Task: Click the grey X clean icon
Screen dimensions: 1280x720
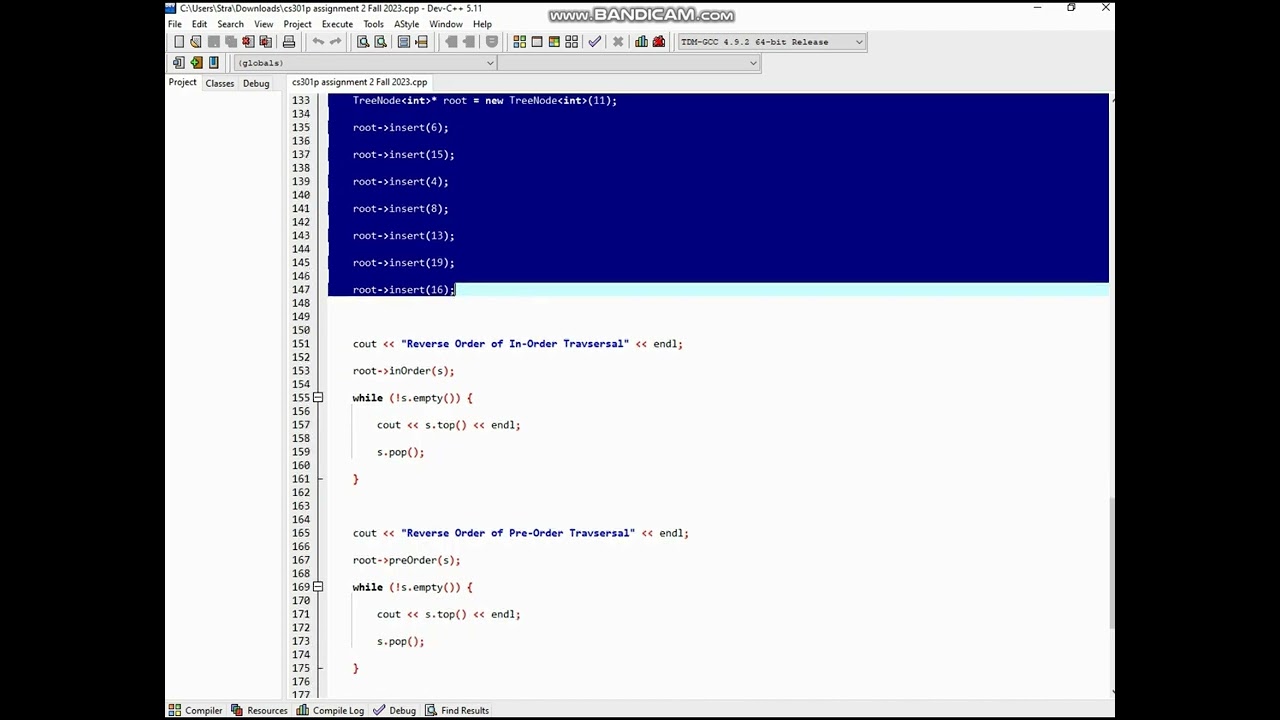Action: click(618, 42)
